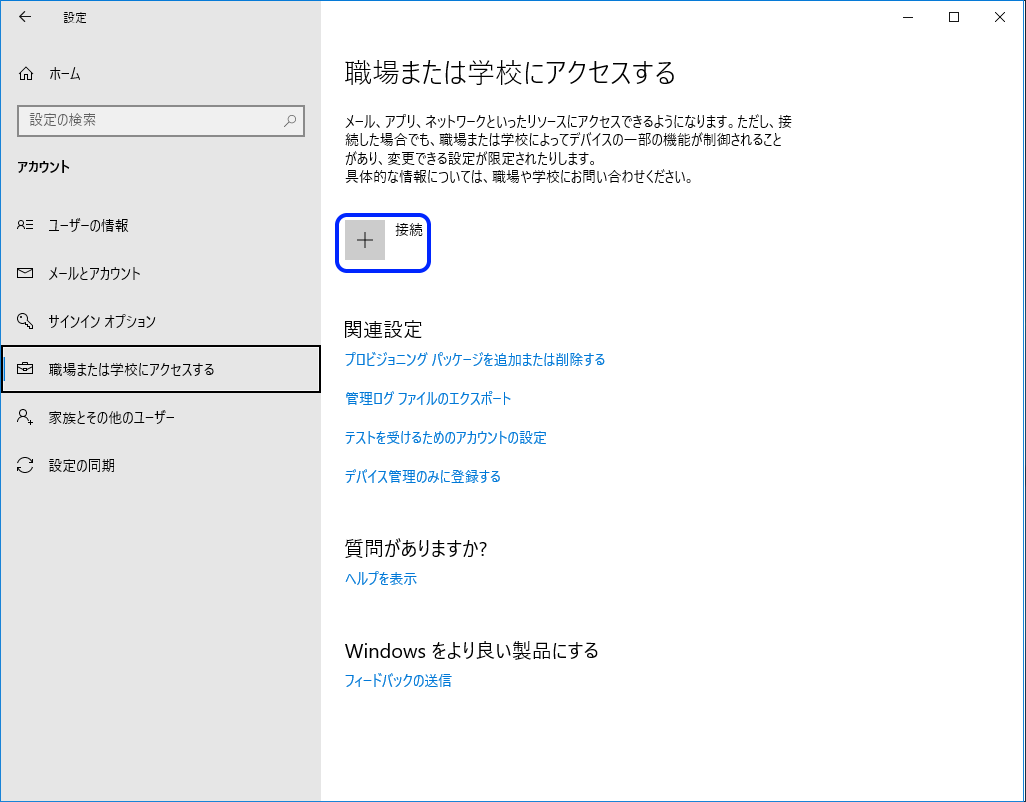Focus the 設定の検索 search field
Viewport: 1026px width, 802px height.
point(161,120)
